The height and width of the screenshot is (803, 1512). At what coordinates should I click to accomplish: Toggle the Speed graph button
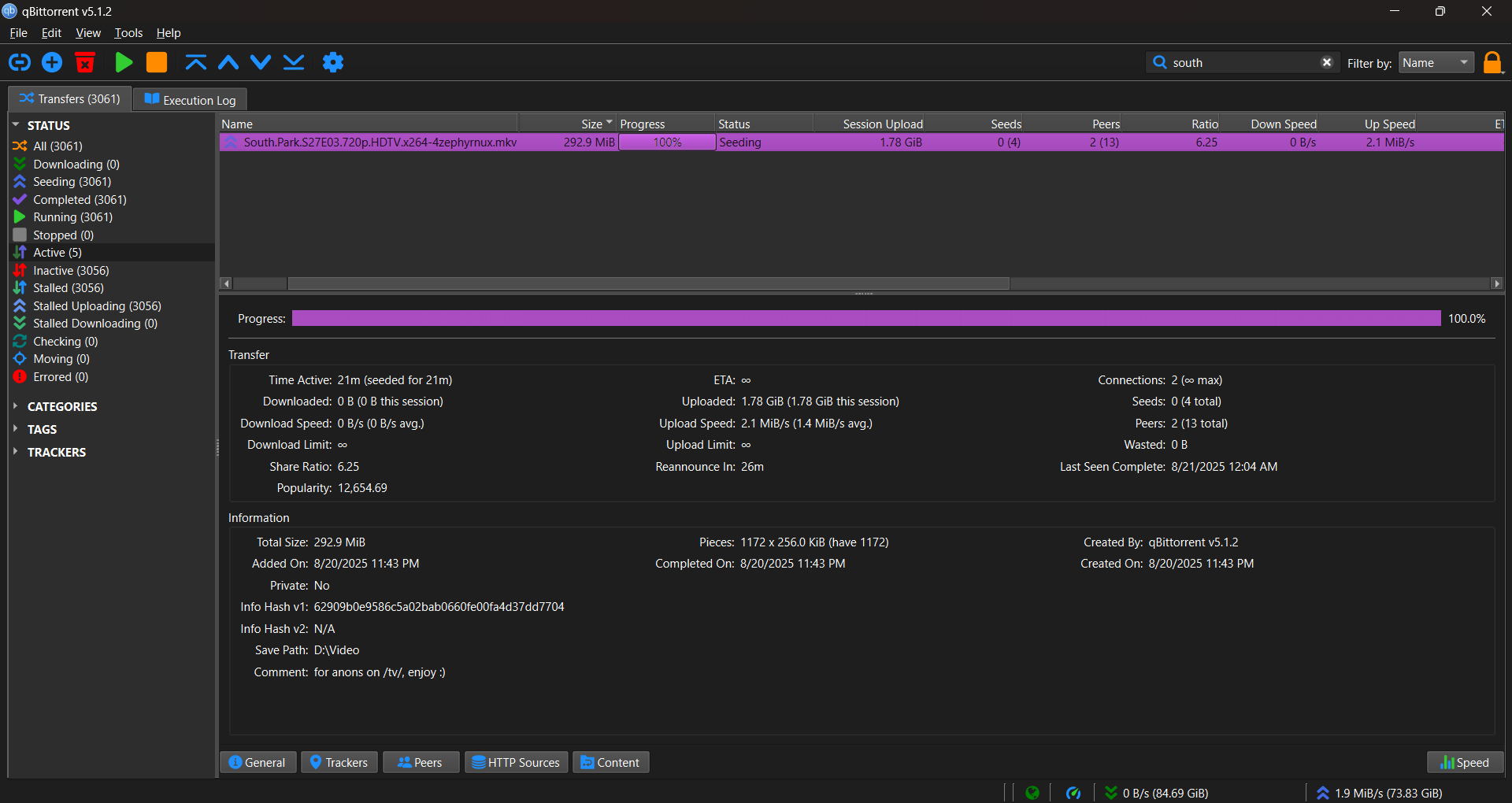click(x=1465, y=762)
